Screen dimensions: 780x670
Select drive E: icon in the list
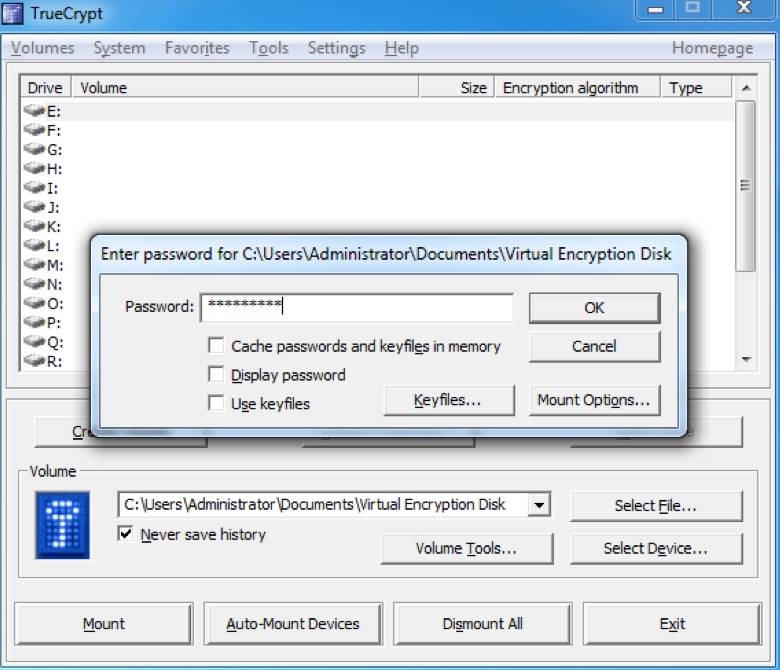click(34, 110)
